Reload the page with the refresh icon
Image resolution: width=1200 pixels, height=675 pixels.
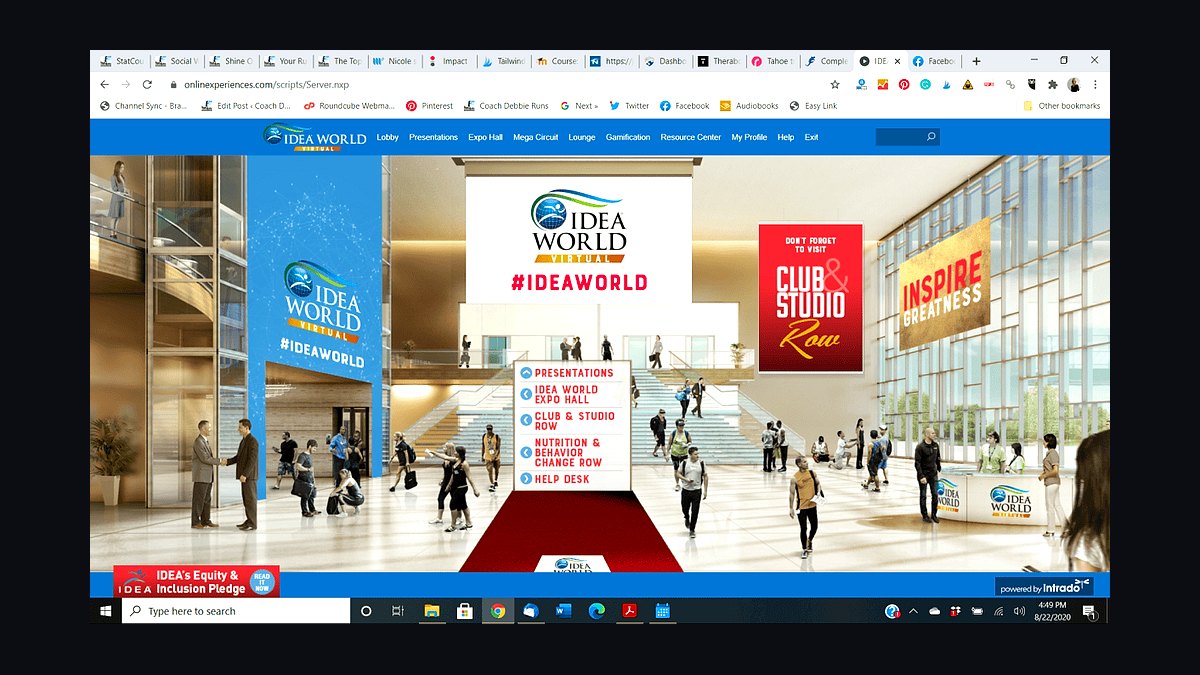coord(147,85)
